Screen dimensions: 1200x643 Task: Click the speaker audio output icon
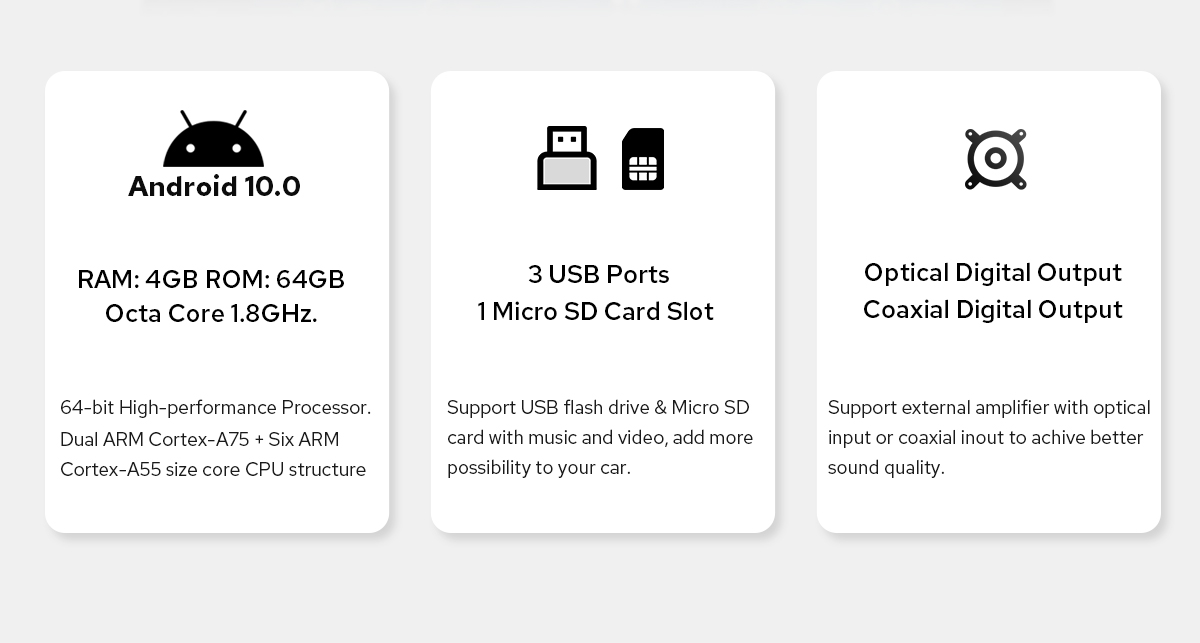click(996, 158)
